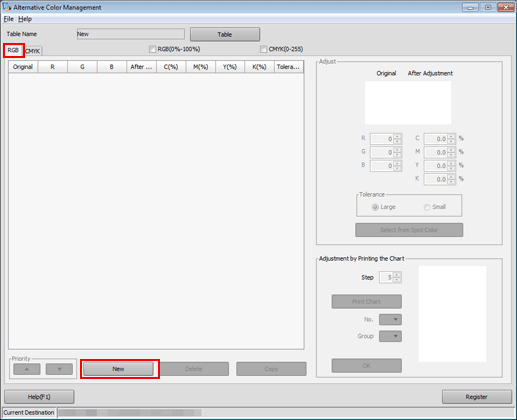Click the Original/After Adjustment color preview

[x=408, y=103]
